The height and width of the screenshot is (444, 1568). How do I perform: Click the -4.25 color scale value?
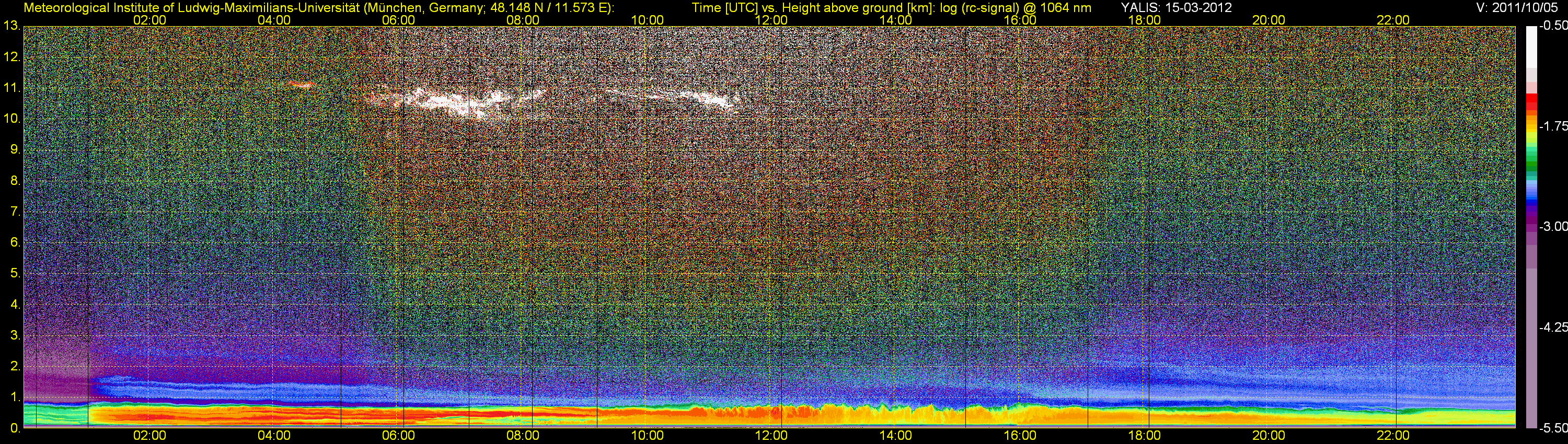pyautogui.click(x=1553, y=327)
